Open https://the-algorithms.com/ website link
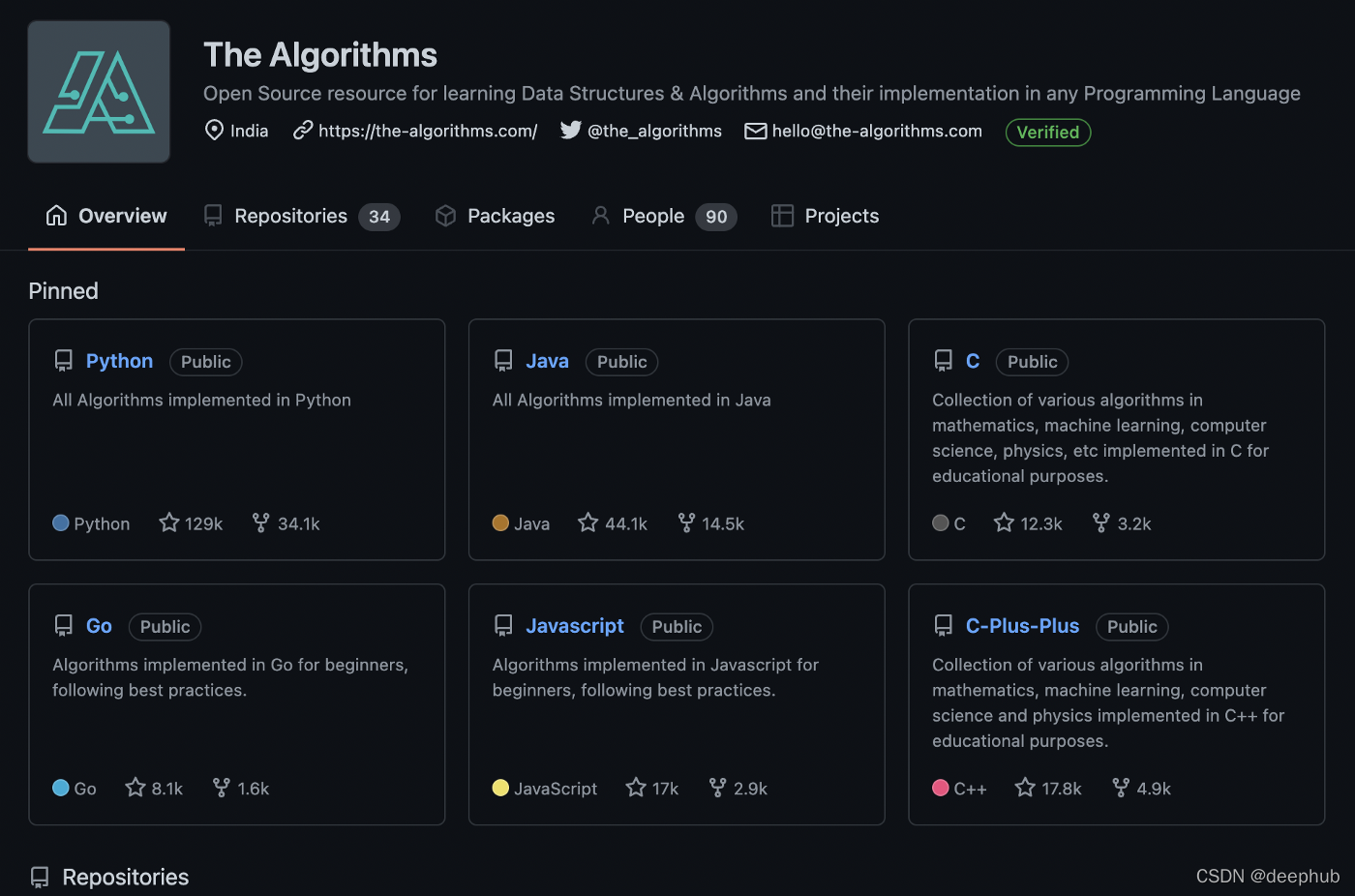Viewport: 1355px width, 896px height. pyautogui.click(x=428, y=131)
